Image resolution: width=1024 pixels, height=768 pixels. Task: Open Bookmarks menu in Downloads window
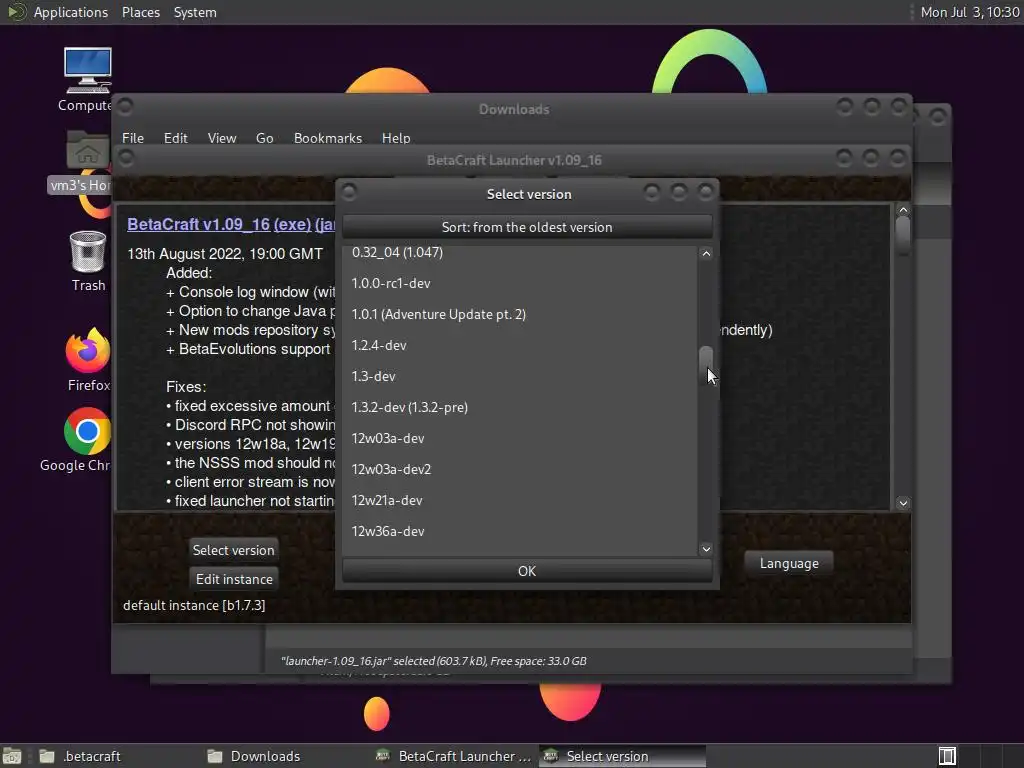[327, 138]
